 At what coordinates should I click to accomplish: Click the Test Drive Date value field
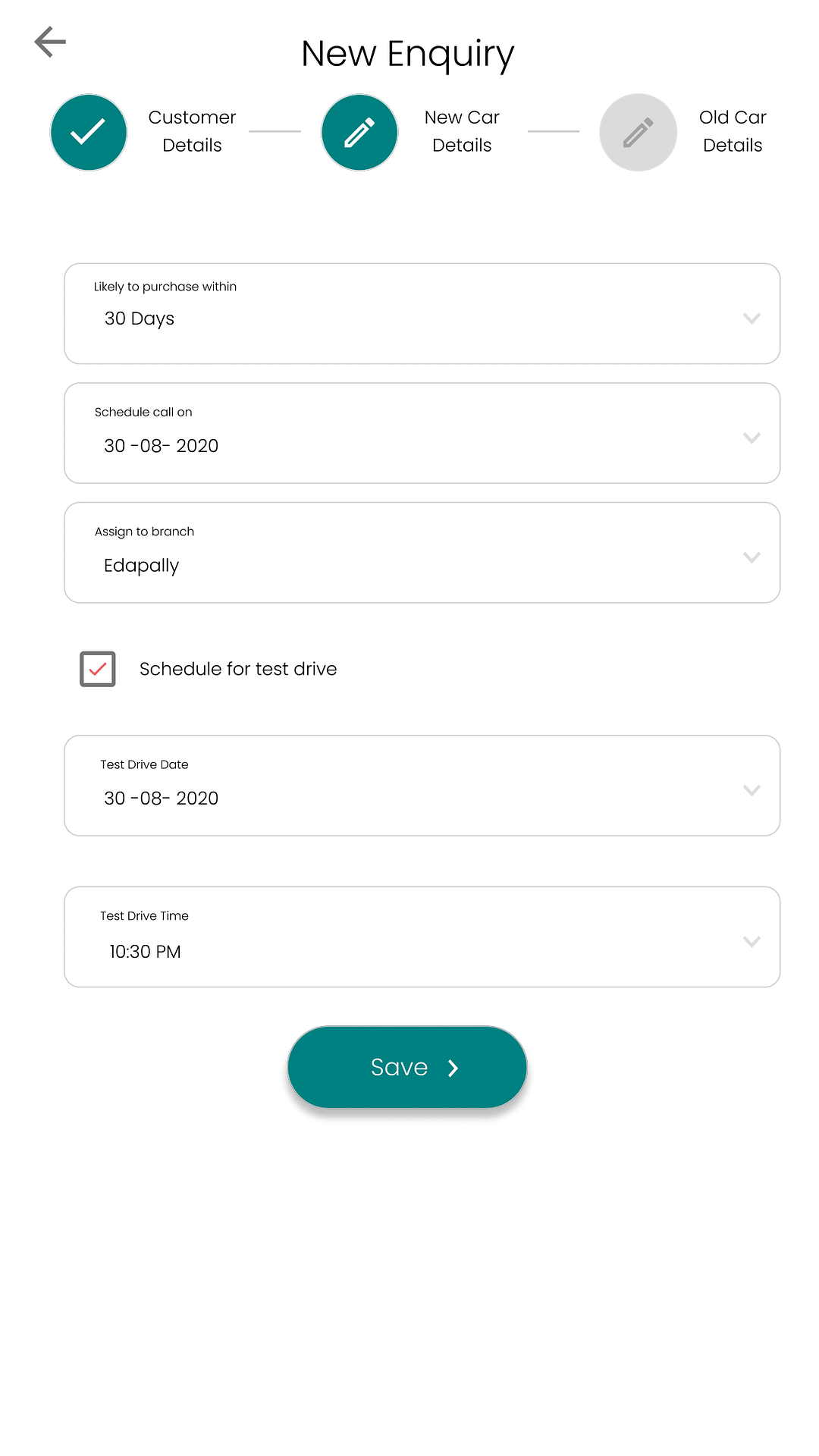[x=422, y=786]
